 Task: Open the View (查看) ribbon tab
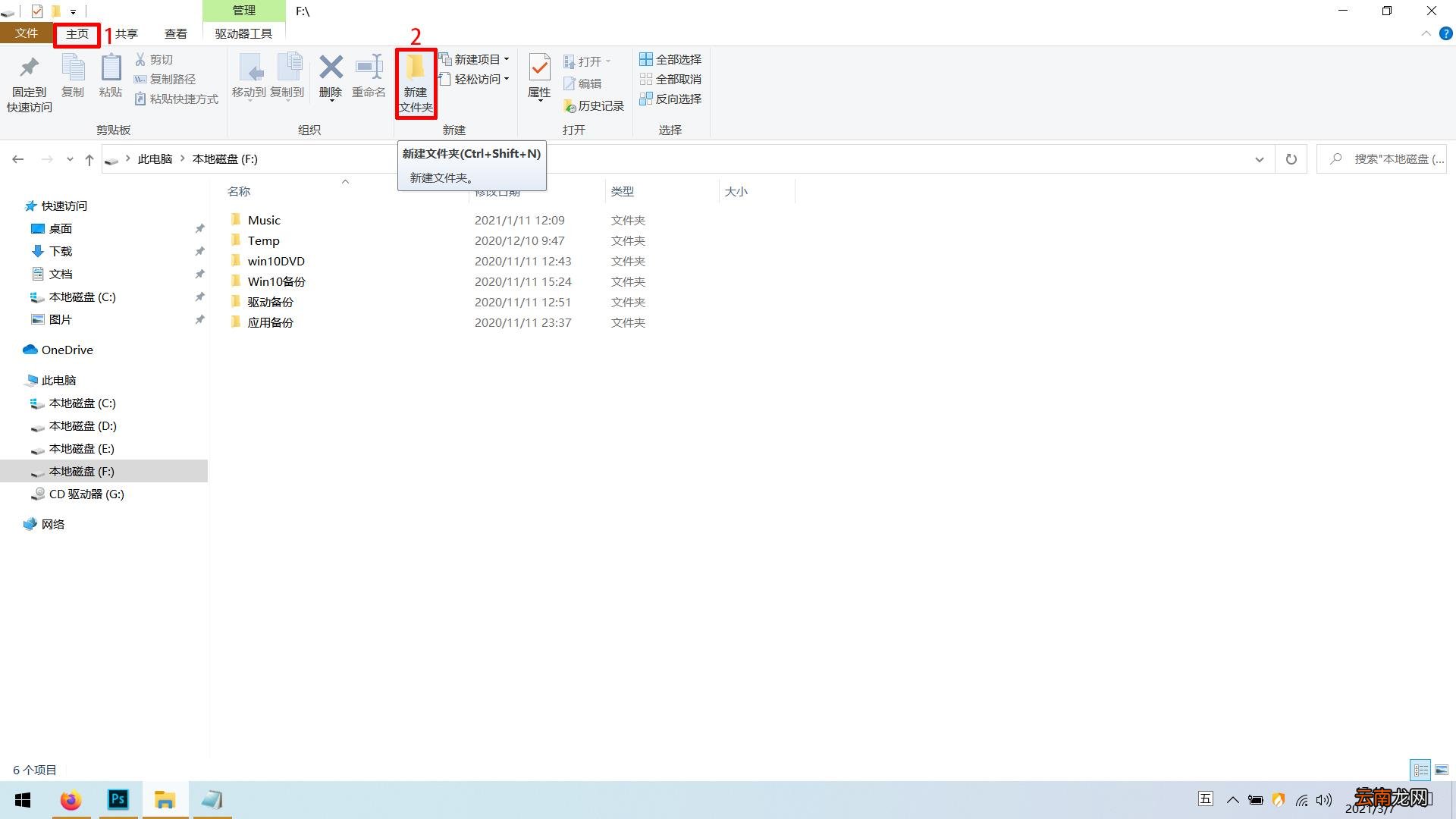tap(175, 34)
